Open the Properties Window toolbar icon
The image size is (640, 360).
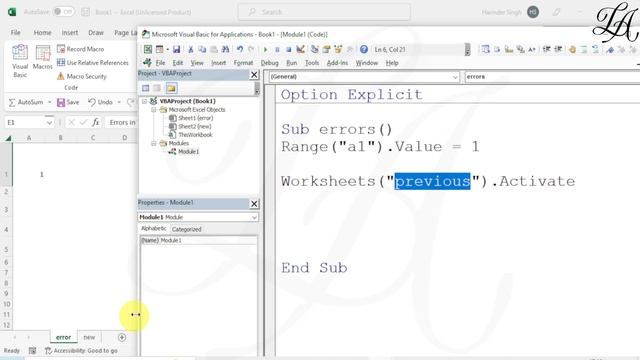point(326,49)
